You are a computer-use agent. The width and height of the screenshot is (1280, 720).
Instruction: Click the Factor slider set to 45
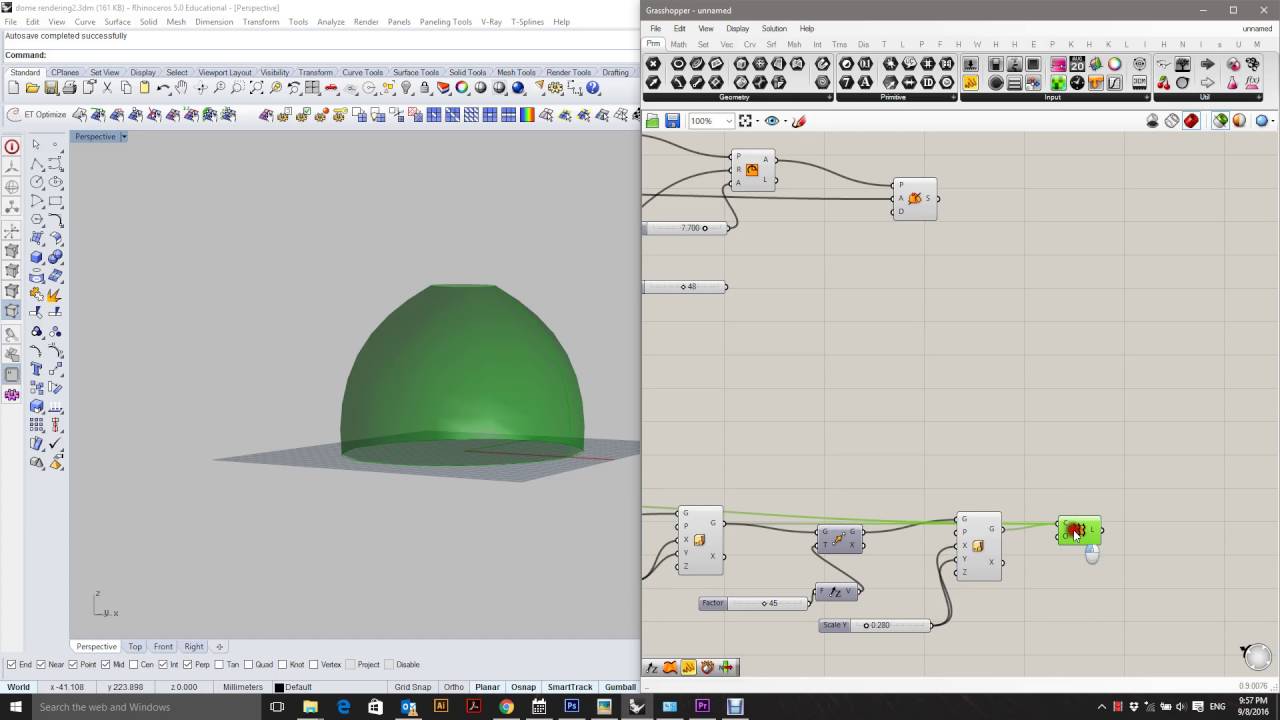(x=755, y=603)
